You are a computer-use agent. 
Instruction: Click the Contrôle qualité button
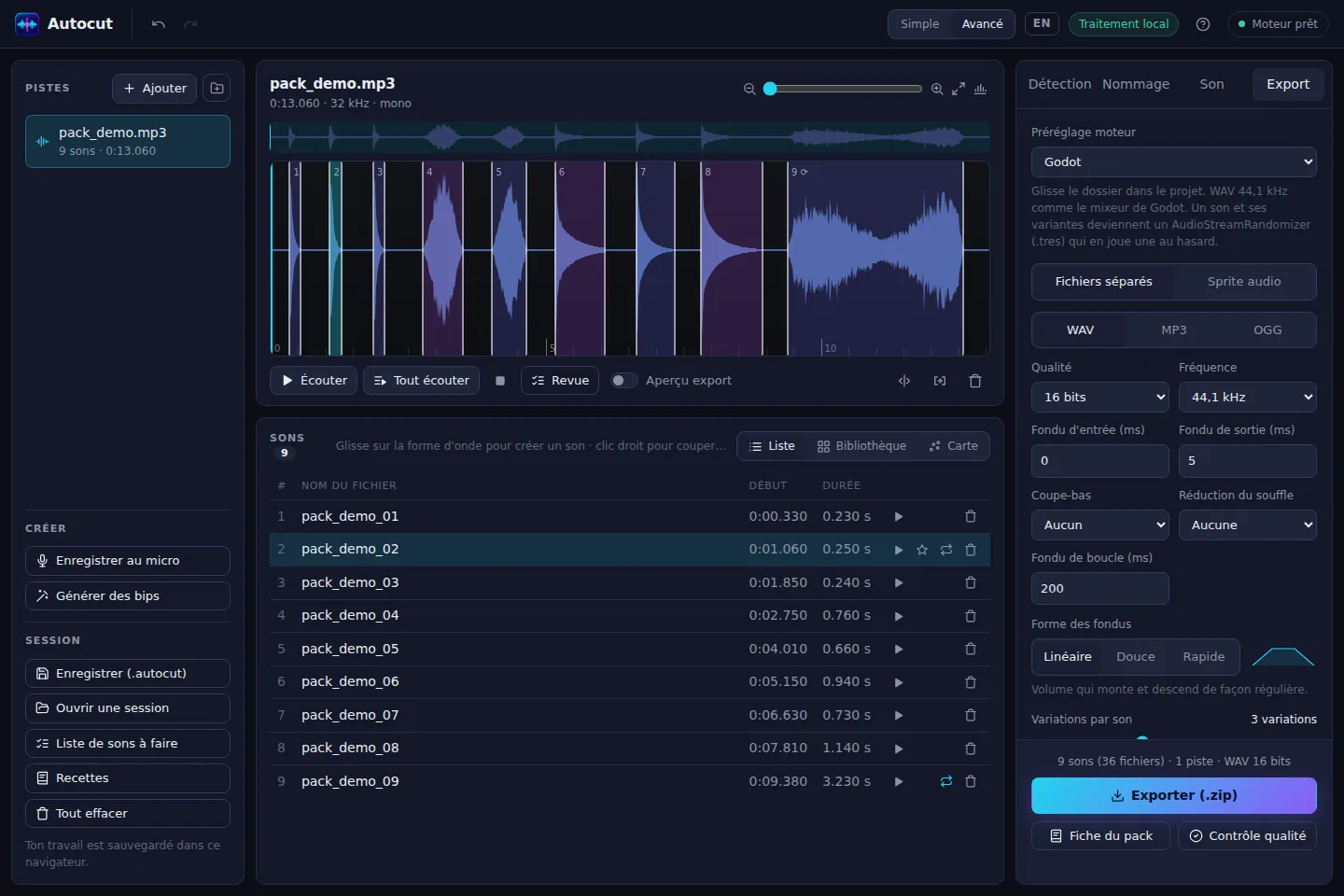pos(1248,836)
